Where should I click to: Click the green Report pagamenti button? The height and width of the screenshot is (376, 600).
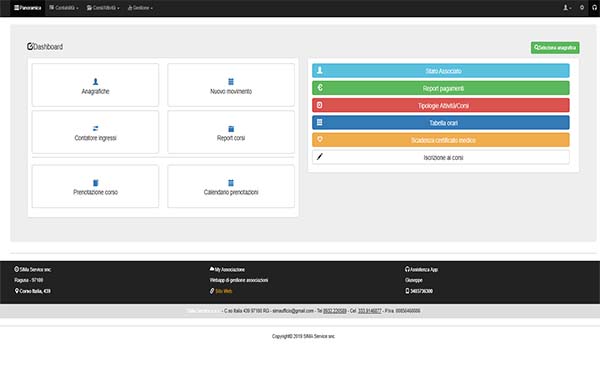click(440, 88)
